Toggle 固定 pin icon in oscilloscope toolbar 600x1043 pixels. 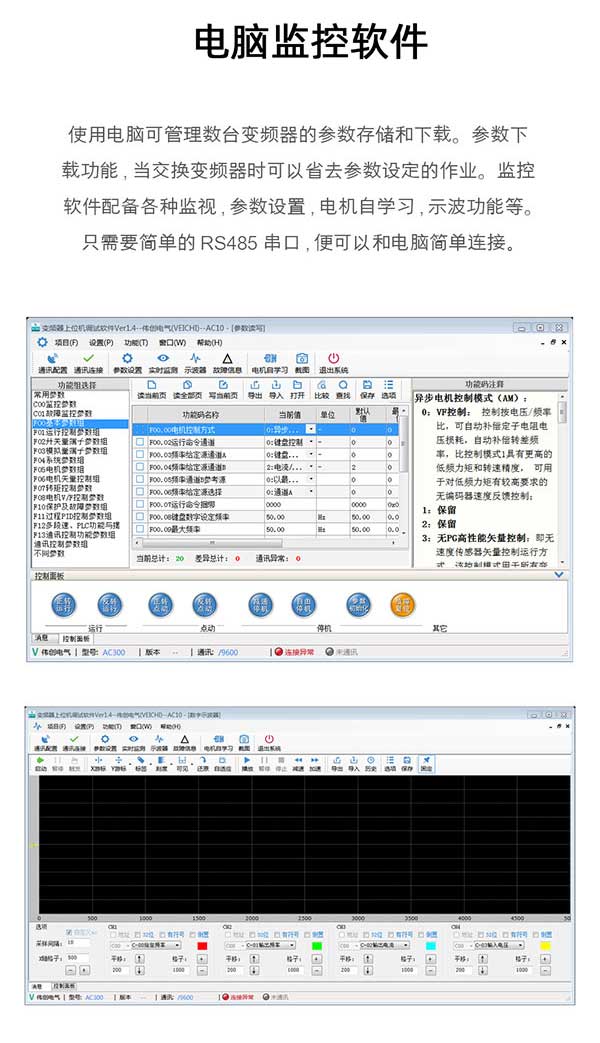426,764
